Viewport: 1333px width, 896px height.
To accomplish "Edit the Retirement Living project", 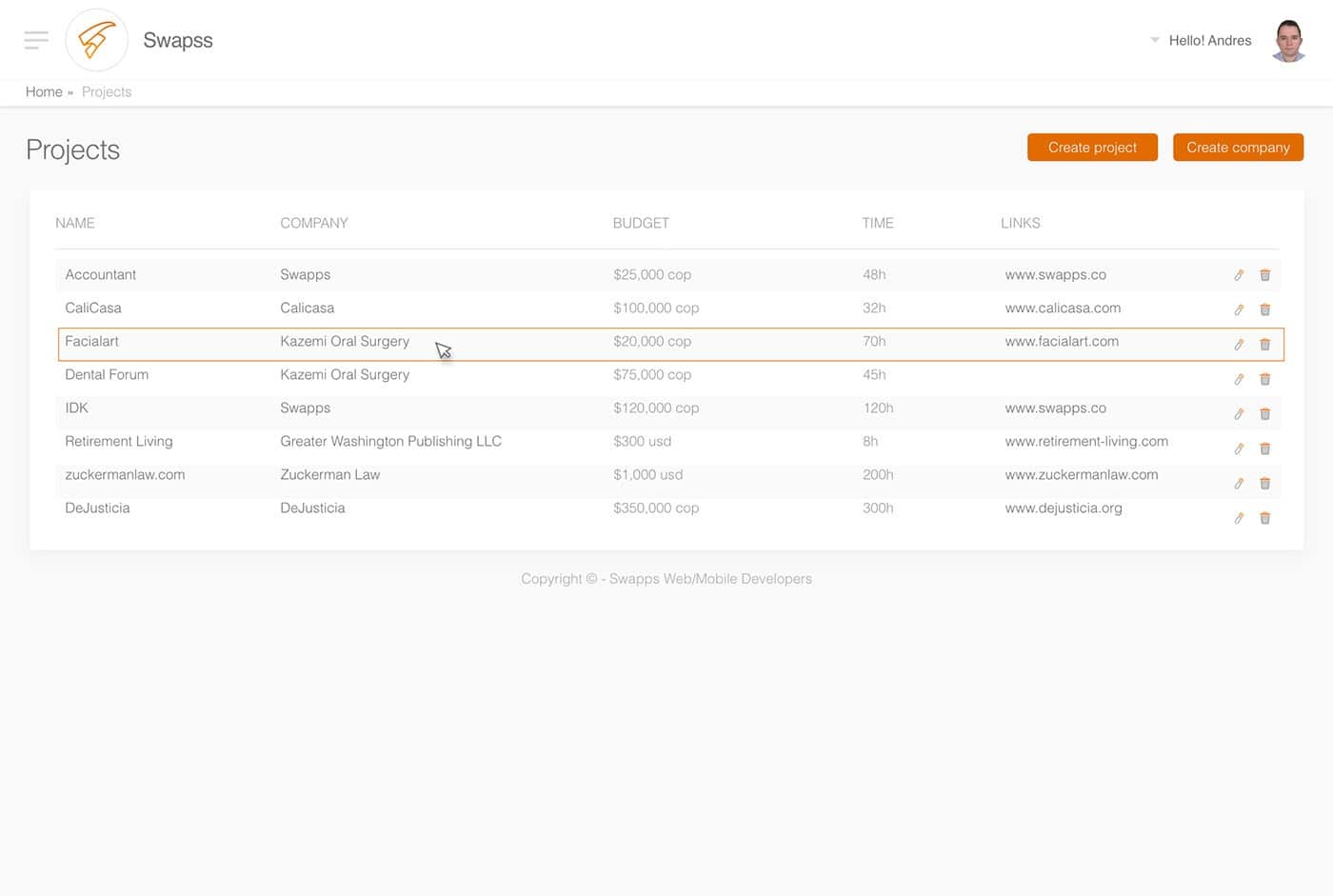I will click(1239, 448).
